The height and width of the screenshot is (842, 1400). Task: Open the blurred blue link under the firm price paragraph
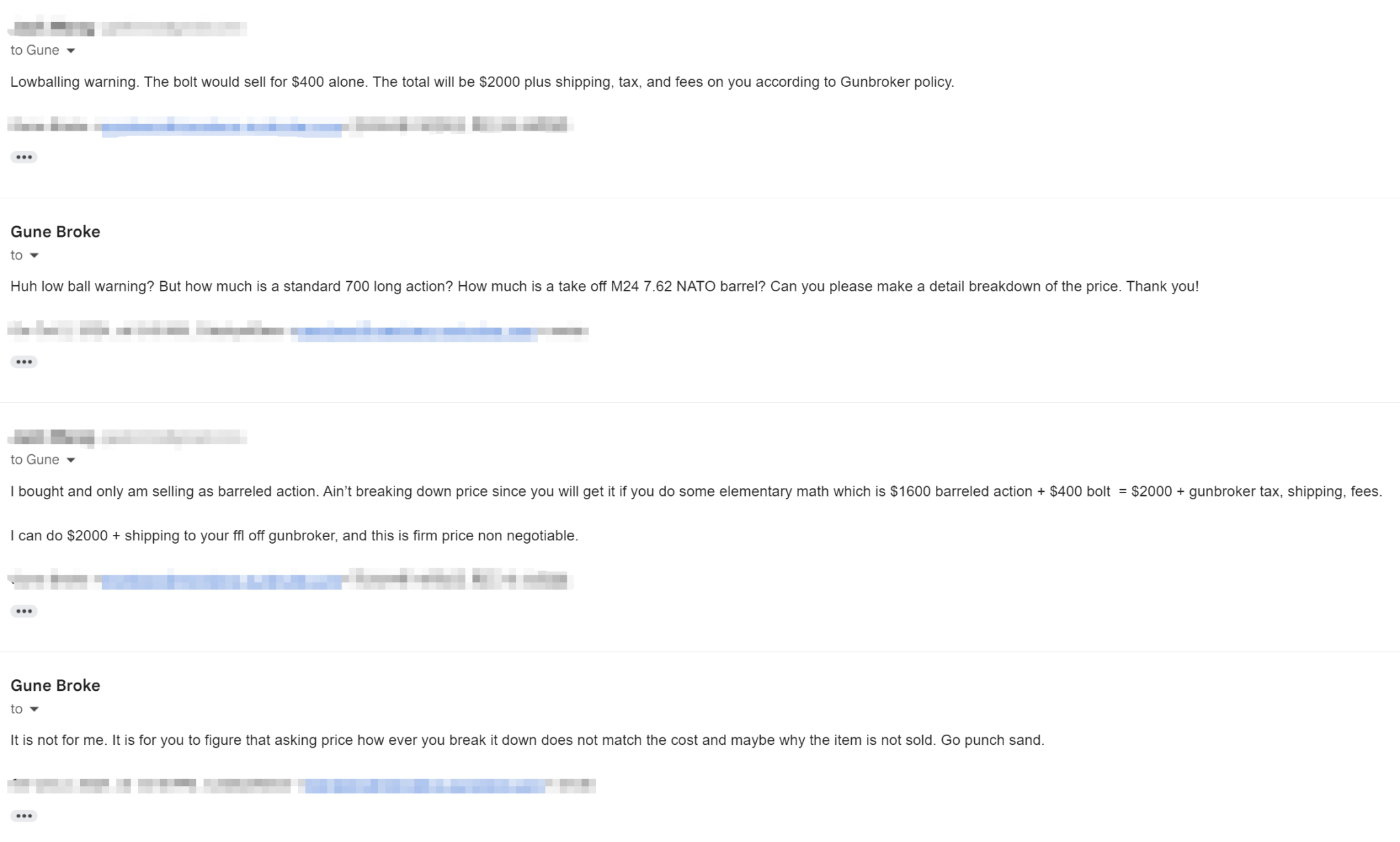pyautogui.click(x=221, y=581)
